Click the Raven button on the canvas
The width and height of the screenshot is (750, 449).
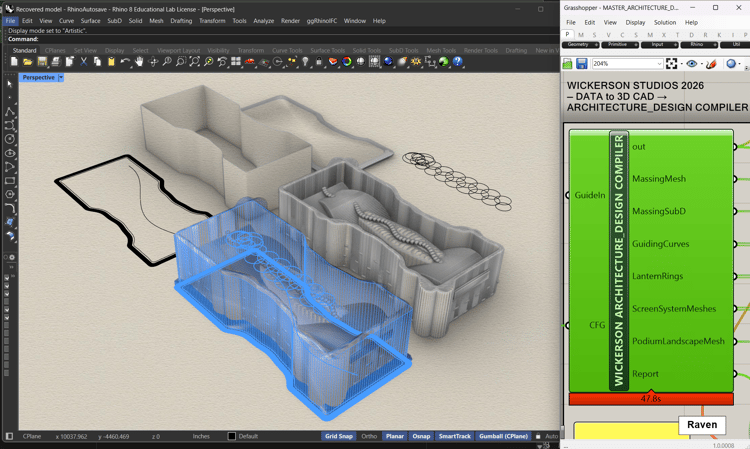pyautogui.click(x=702, y=425)
